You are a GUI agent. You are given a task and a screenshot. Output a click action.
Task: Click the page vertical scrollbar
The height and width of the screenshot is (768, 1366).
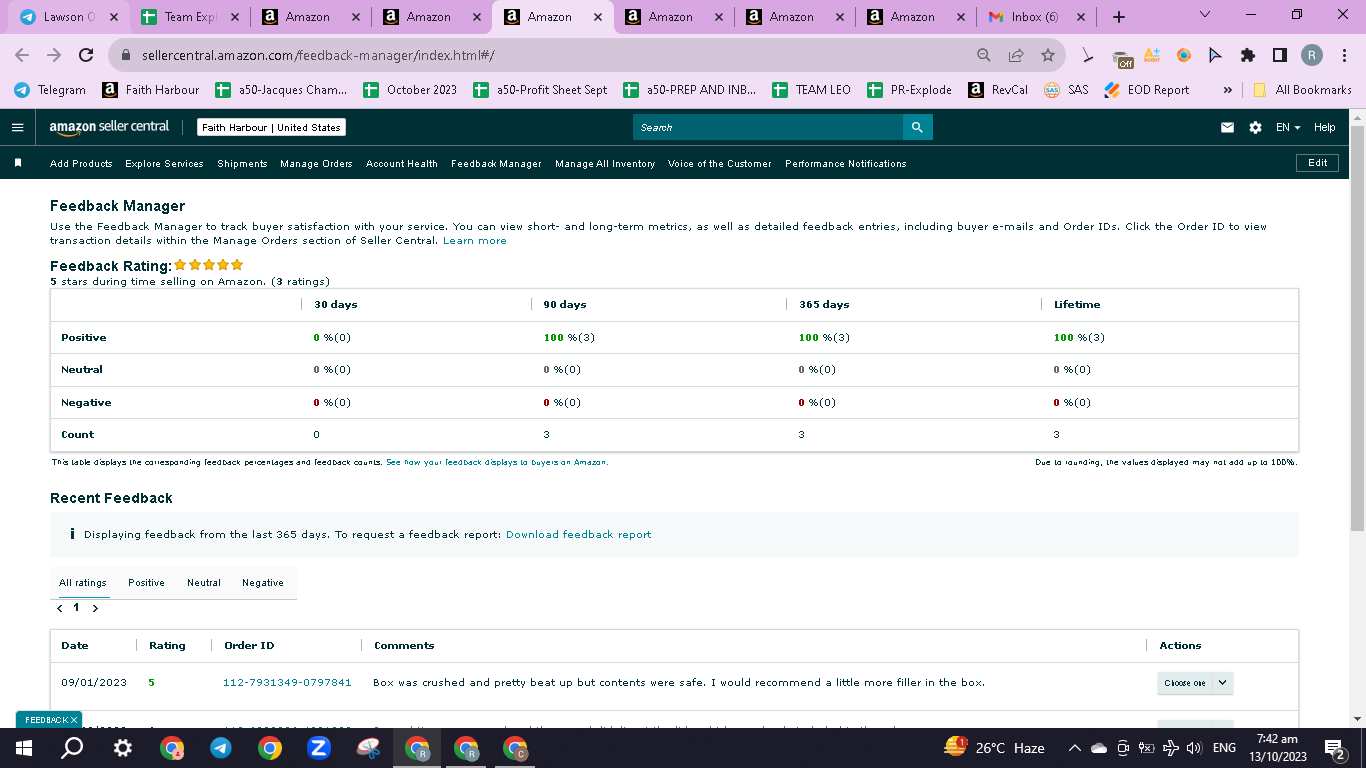[x=1357, y=330]
